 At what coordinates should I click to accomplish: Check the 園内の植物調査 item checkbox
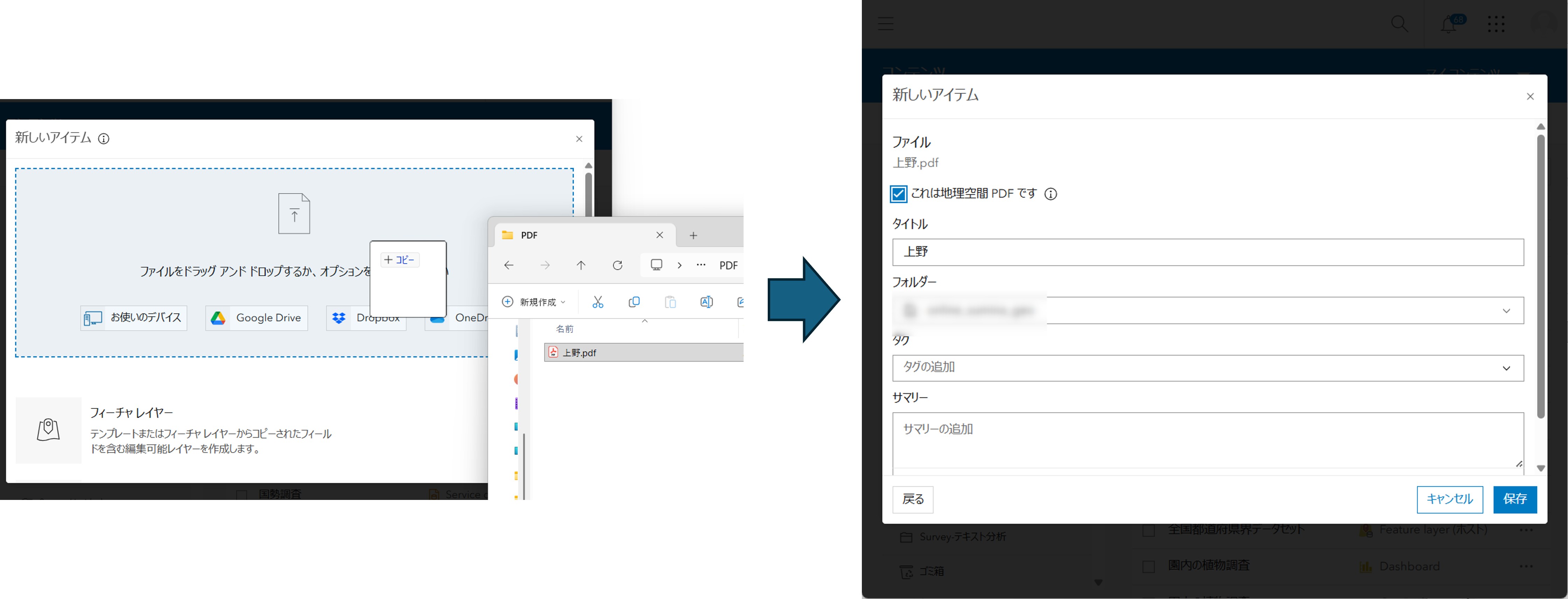point(1148,567)
